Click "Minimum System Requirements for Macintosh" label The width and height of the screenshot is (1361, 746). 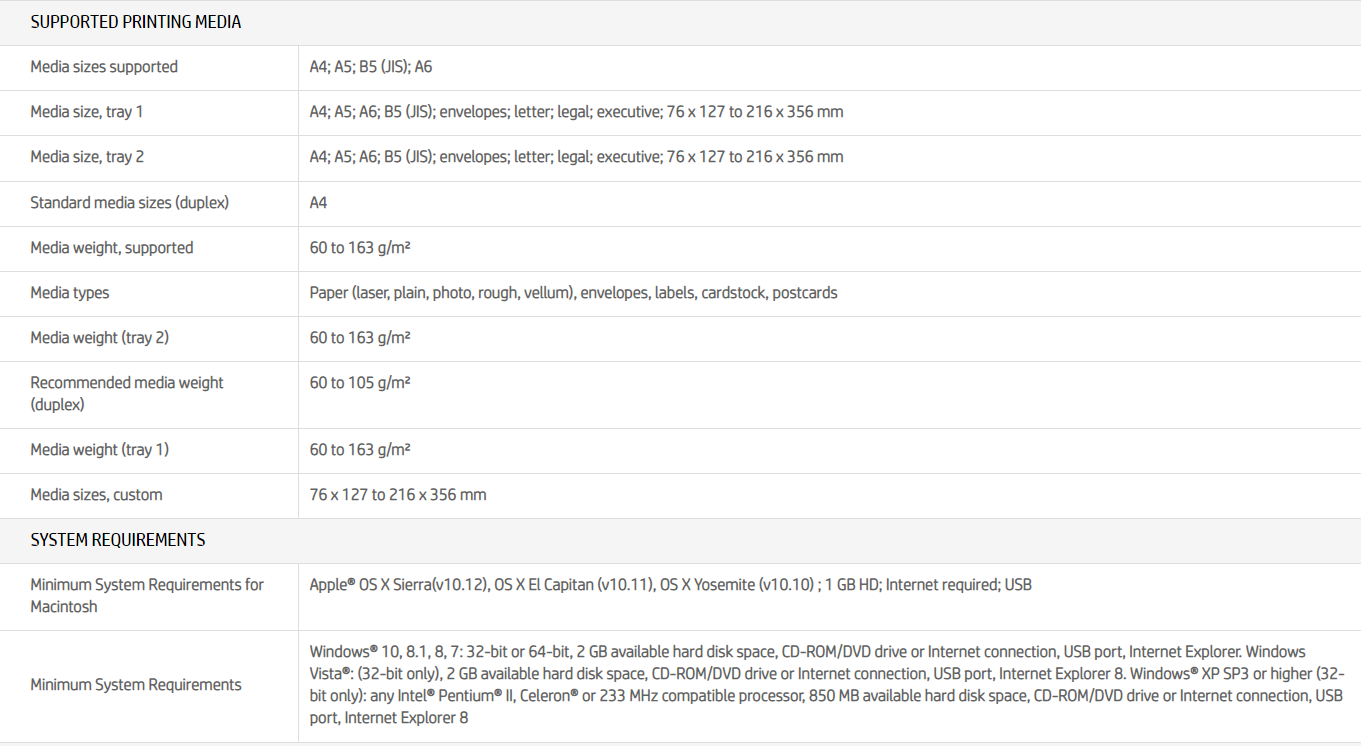147,595
